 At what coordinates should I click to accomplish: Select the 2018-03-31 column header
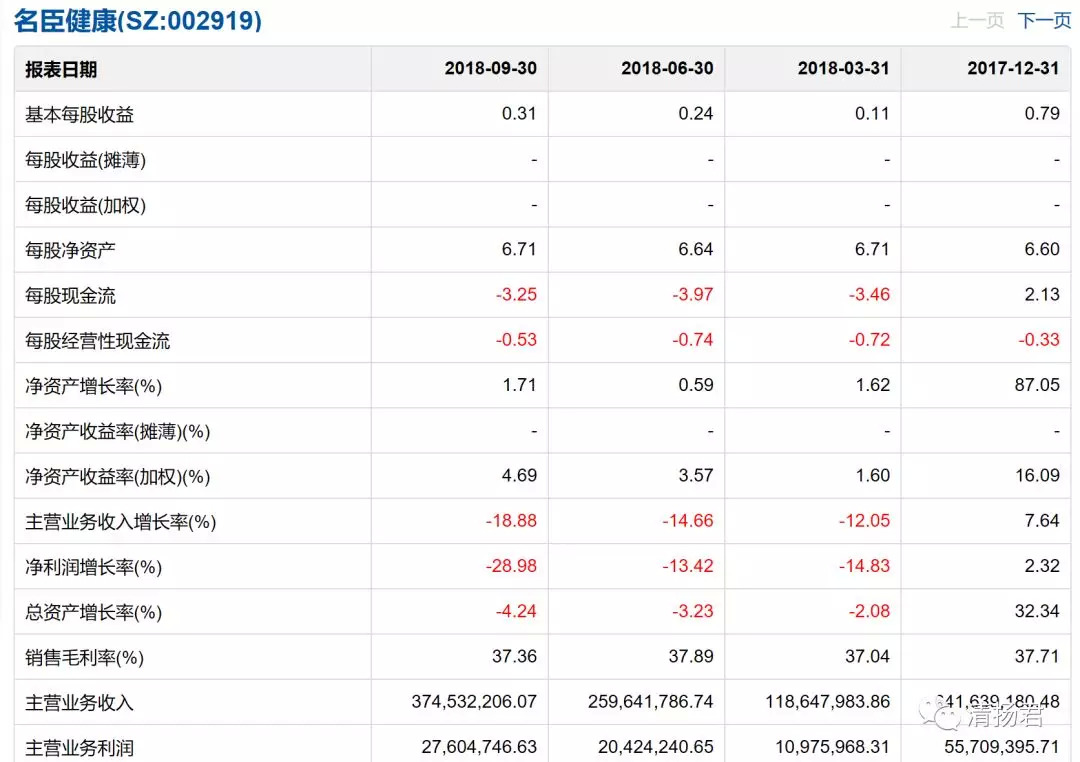[843, 68]
